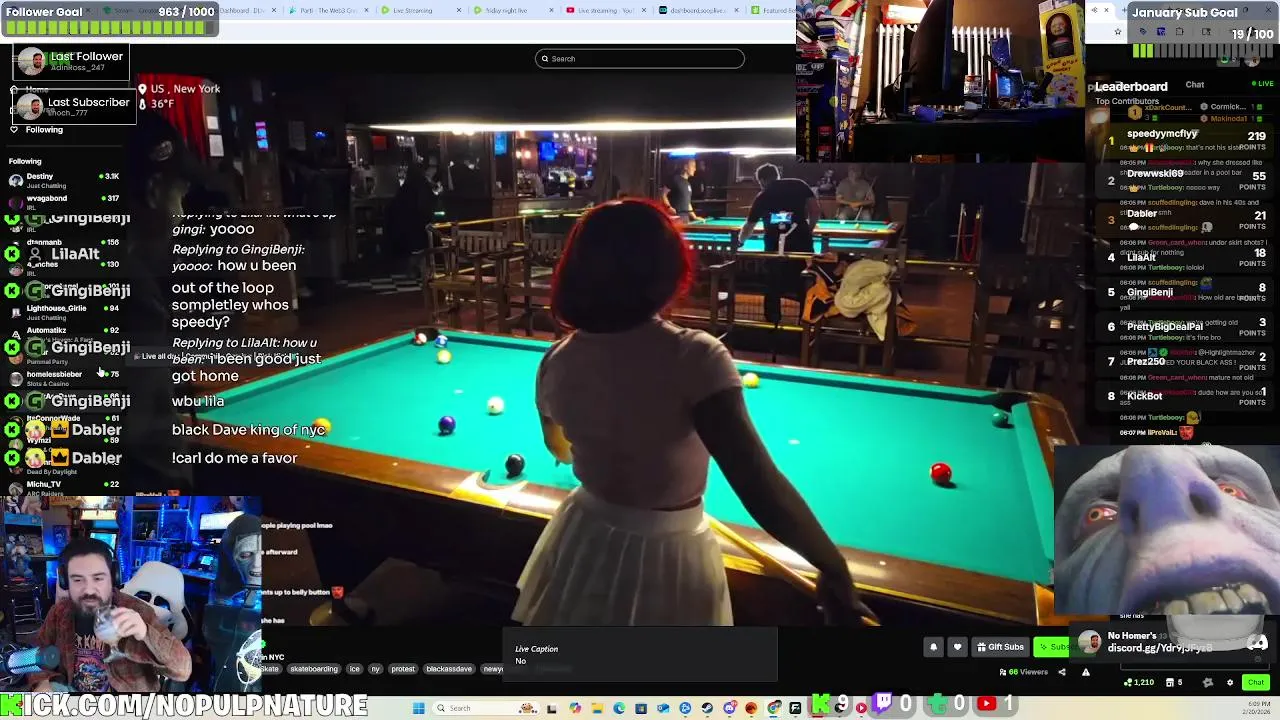Screen dimensions: 1280x720
Task: Click the 'ice' stream tag
Action: (354, 669)
